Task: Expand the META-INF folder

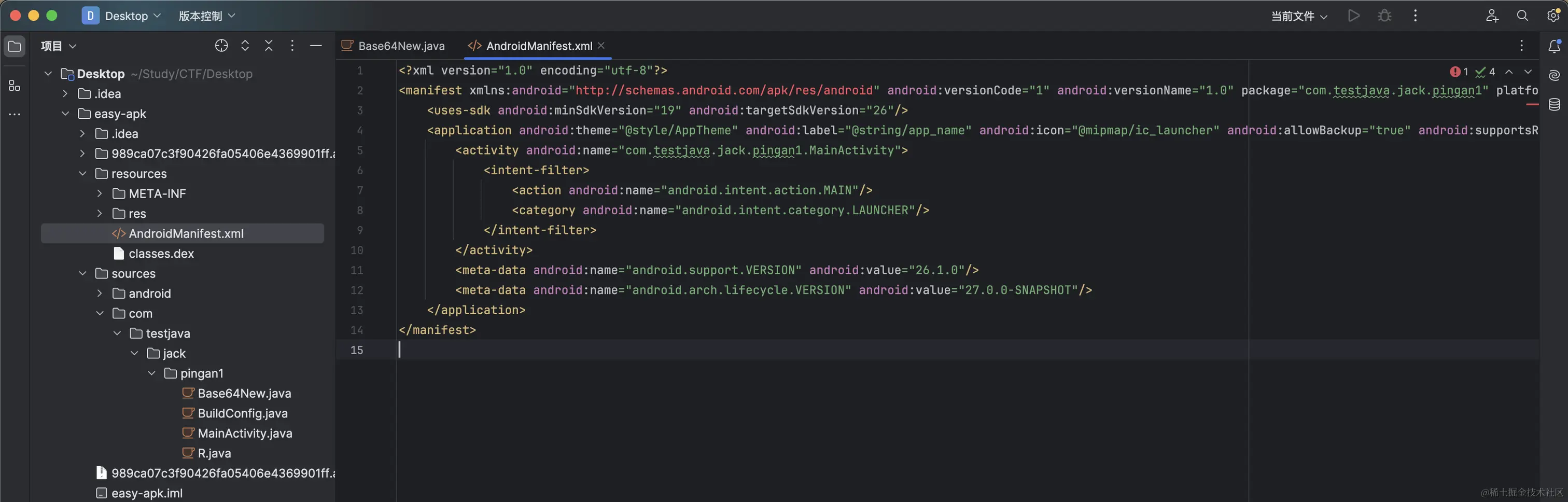Action: click(99, 193)
